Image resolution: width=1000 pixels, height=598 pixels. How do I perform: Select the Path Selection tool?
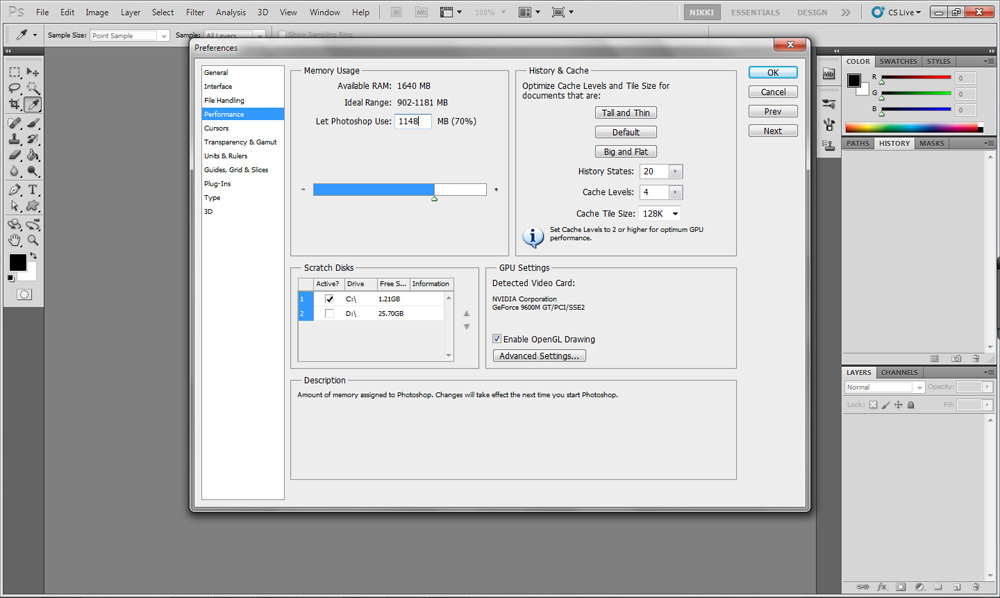pos(14,206)
